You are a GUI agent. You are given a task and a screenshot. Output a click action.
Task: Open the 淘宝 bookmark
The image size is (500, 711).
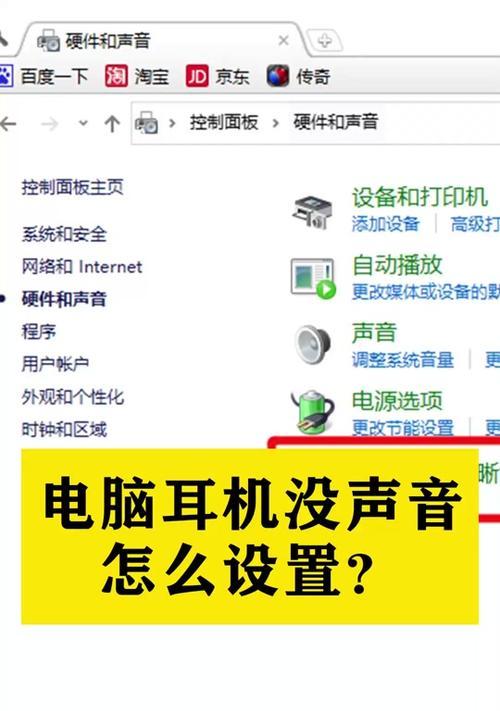click(x=137, y=76)
